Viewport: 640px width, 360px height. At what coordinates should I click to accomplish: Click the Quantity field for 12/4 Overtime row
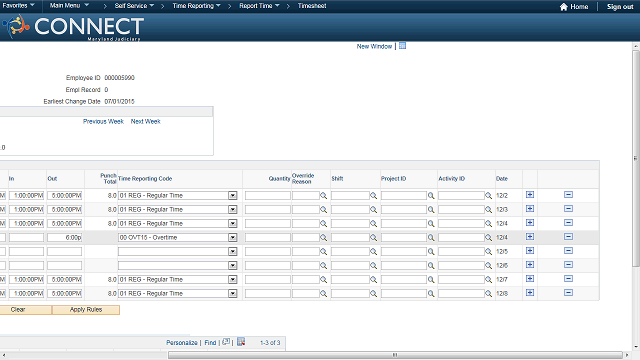point(268,238)
